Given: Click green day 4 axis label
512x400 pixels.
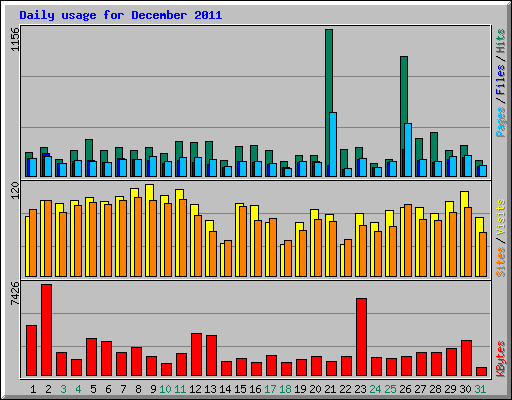Looking at the screenshot, I should (x=78, y=389).
